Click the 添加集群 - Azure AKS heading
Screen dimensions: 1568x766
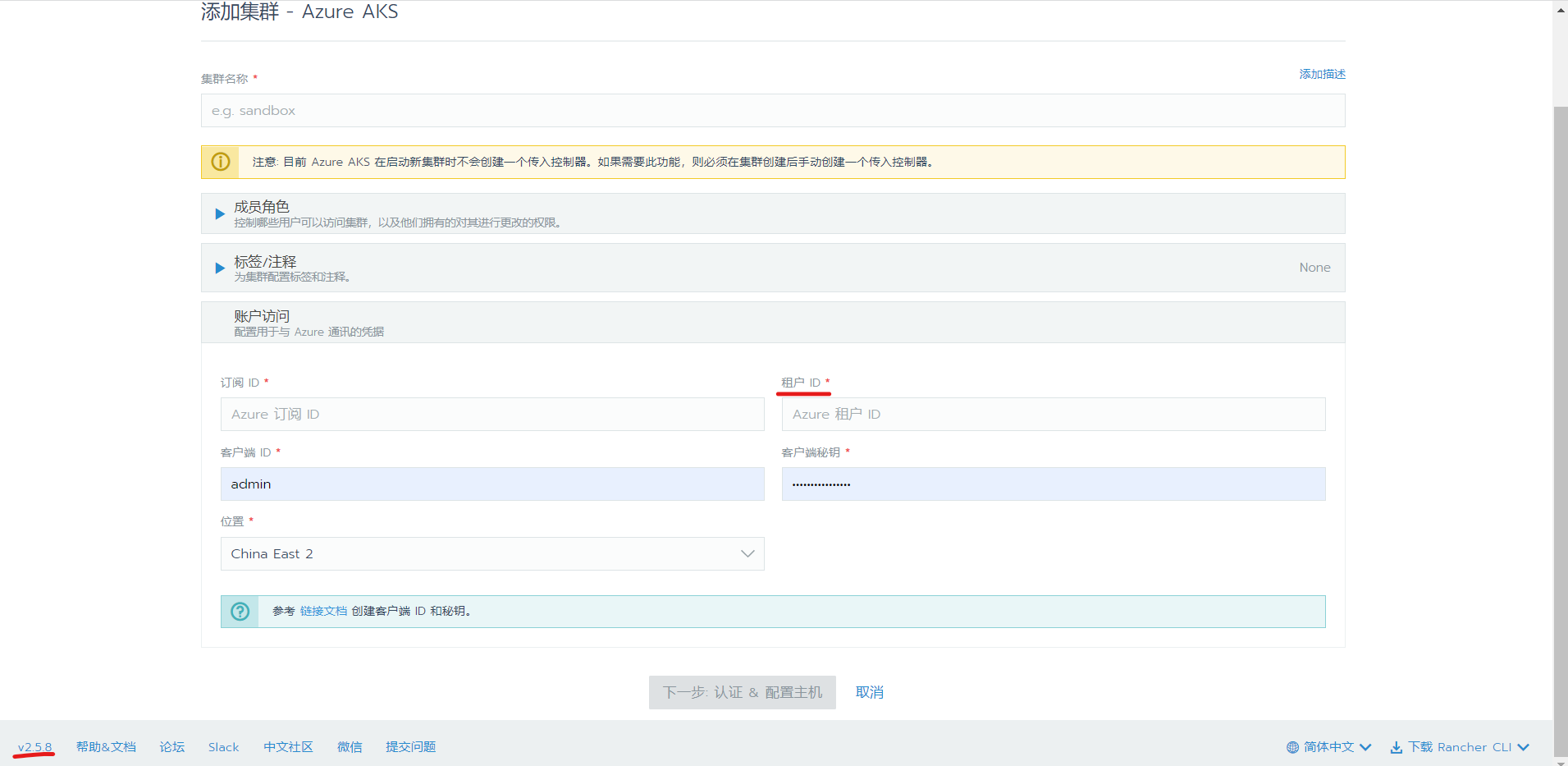(299, 11)
